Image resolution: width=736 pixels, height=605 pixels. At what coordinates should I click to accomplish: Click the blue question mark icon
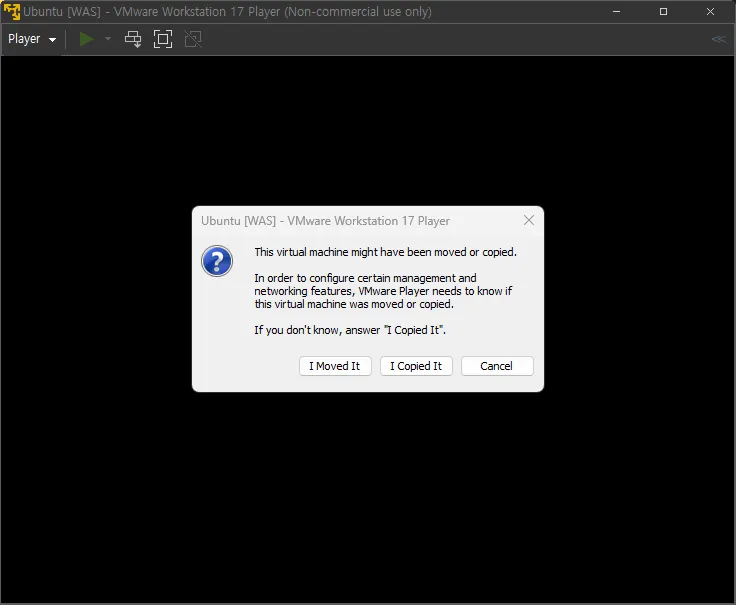coord(217,261)
